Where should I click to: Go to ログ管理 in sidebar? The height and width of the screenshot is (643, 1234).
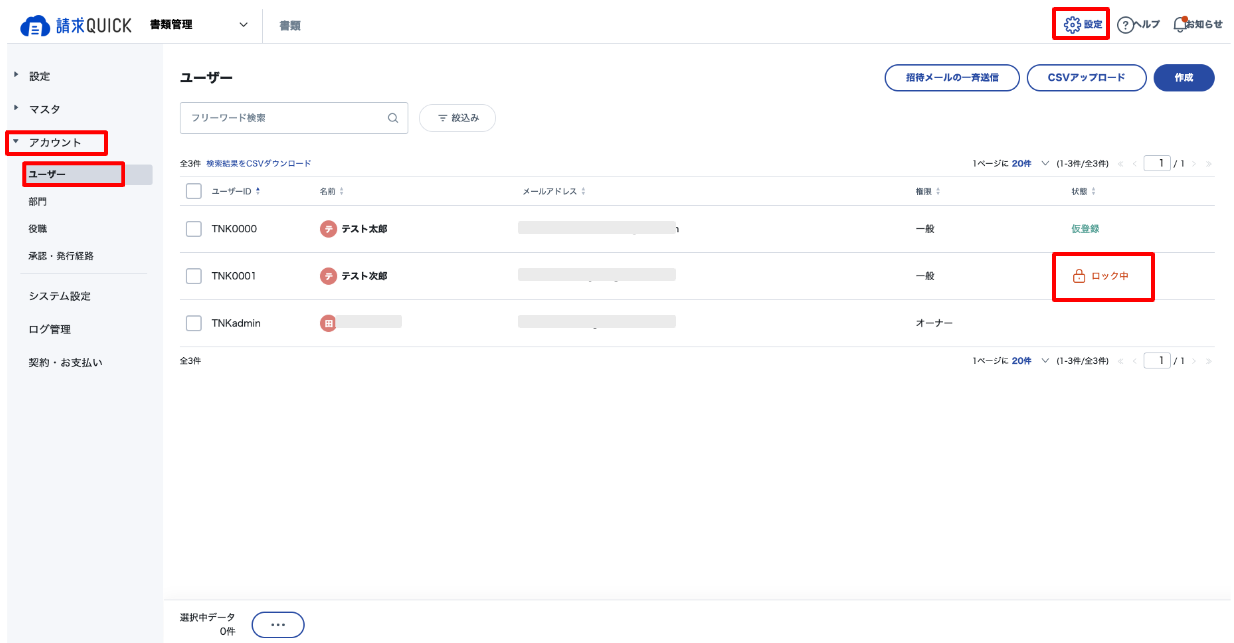[x=49, y=329]
